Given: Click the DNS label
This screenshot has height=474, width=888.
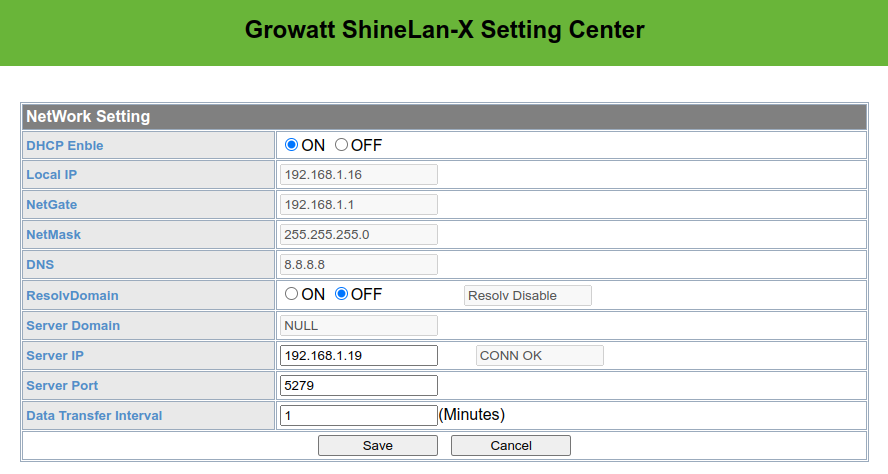Looking at the screenshot, I should pos(40,264).
